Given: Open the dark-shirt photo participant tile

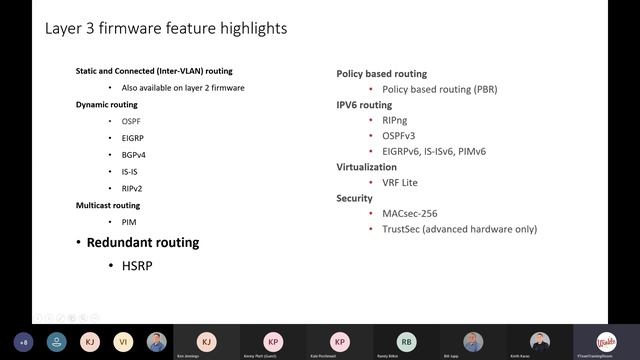Looking at the screenshot, I should [x=540, y=342].
